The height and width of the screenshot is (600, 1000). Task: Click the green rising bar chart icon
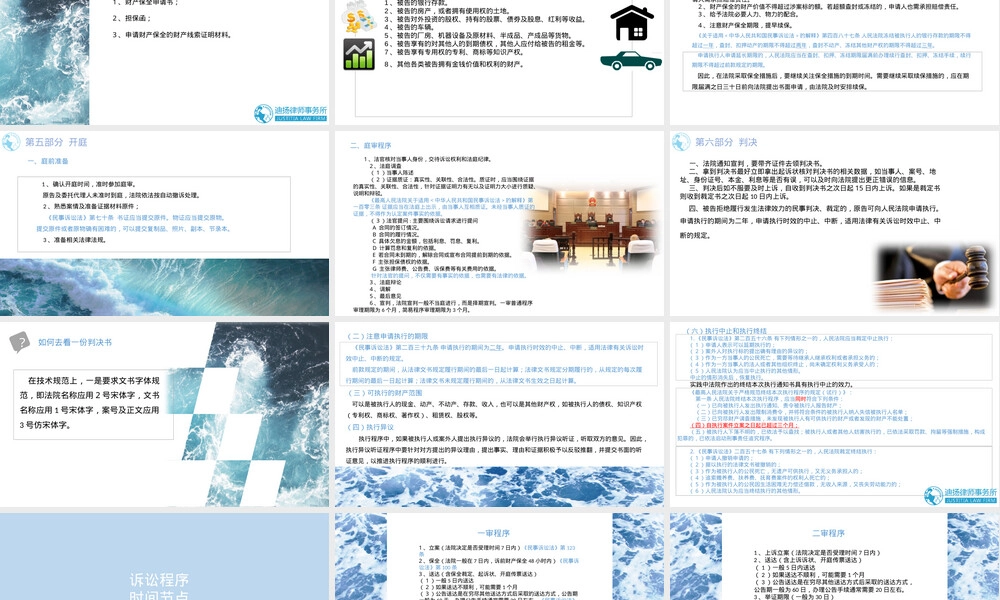pyautogui.click(x=359, y=54)
